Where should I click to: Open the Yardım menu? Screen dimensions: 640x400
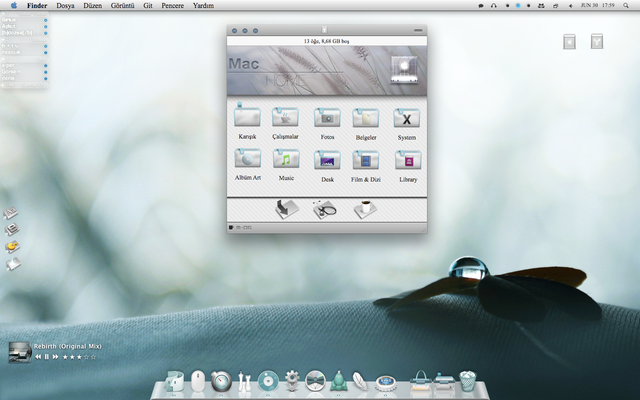click(203, 5)
